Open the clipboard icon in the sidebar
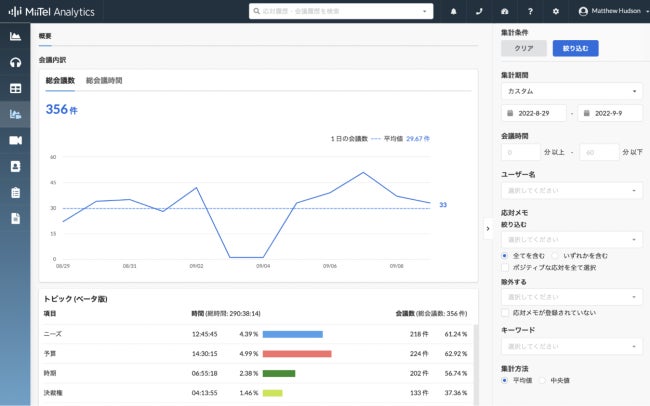 click(x=15, y=192)
